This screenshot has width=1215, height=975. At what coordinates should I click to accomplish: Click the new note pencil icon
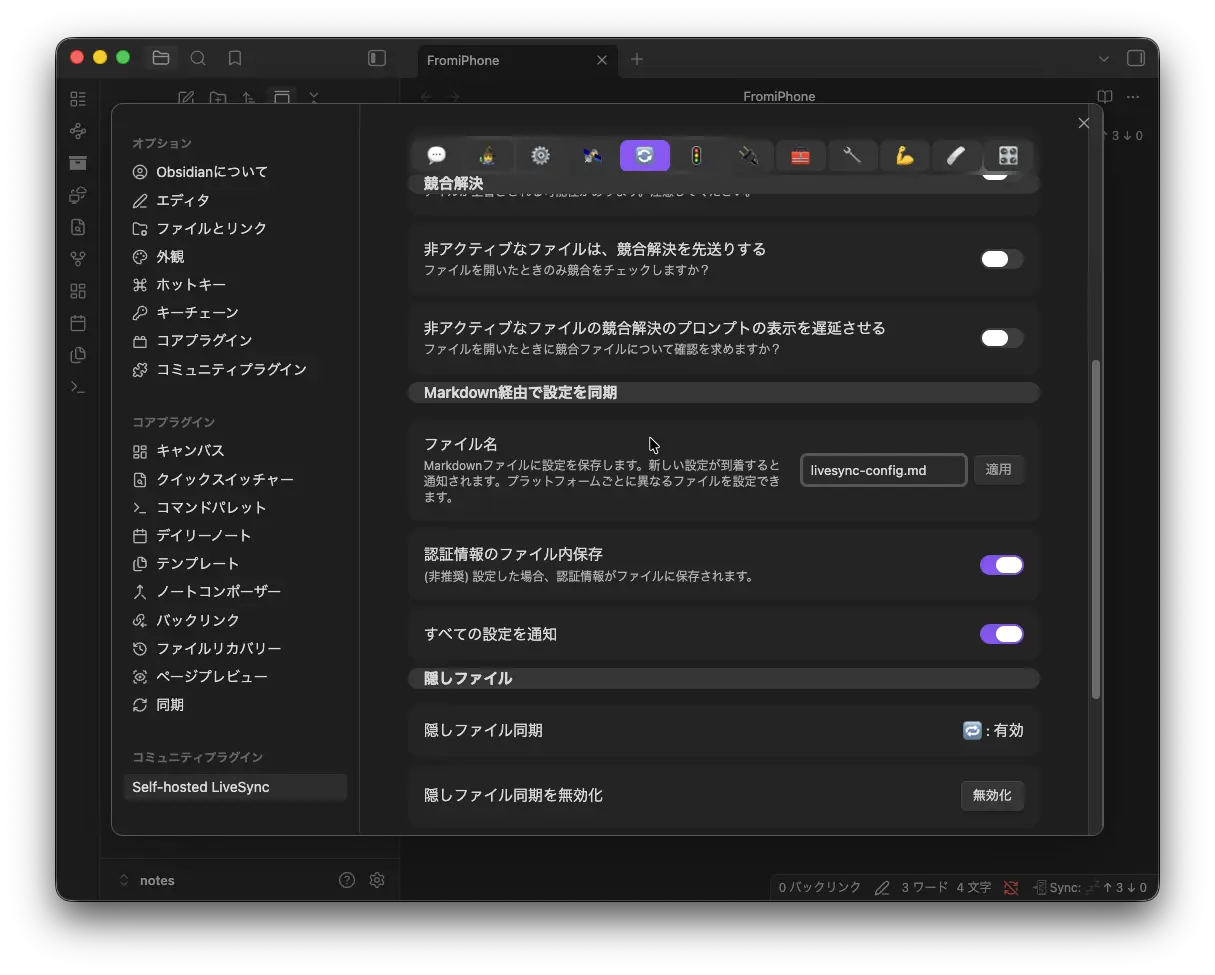pos(186,97)
